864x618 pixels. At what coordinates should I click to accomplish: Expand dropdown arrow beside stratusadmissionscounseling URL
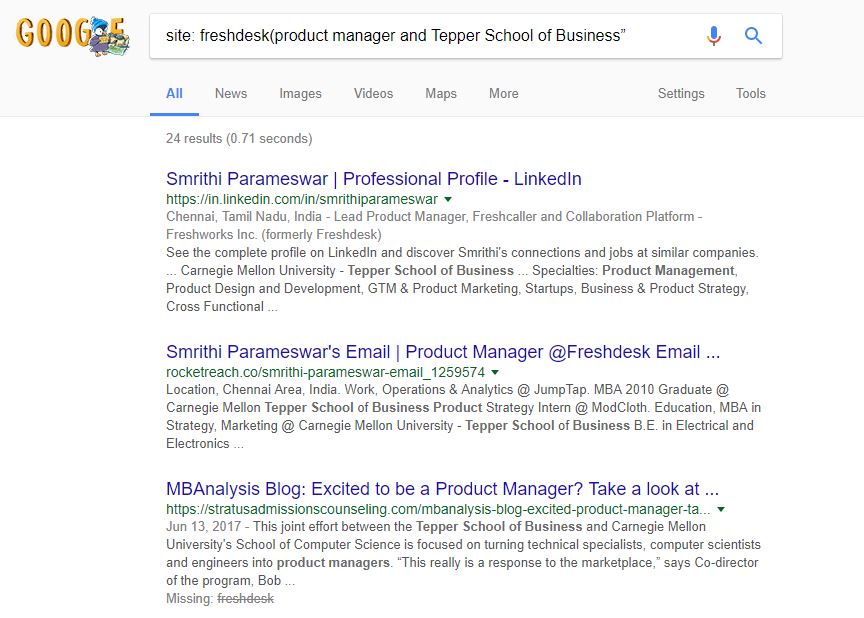pyautogui.click(x=721, y=509)
